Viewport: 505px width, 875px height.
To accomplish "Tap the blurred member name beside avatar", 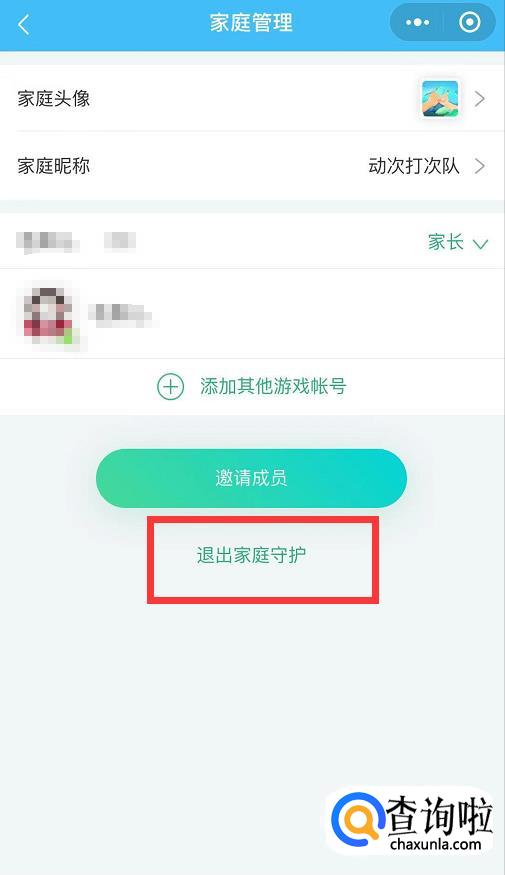I will pyautogui.click(x=122, y=314).
